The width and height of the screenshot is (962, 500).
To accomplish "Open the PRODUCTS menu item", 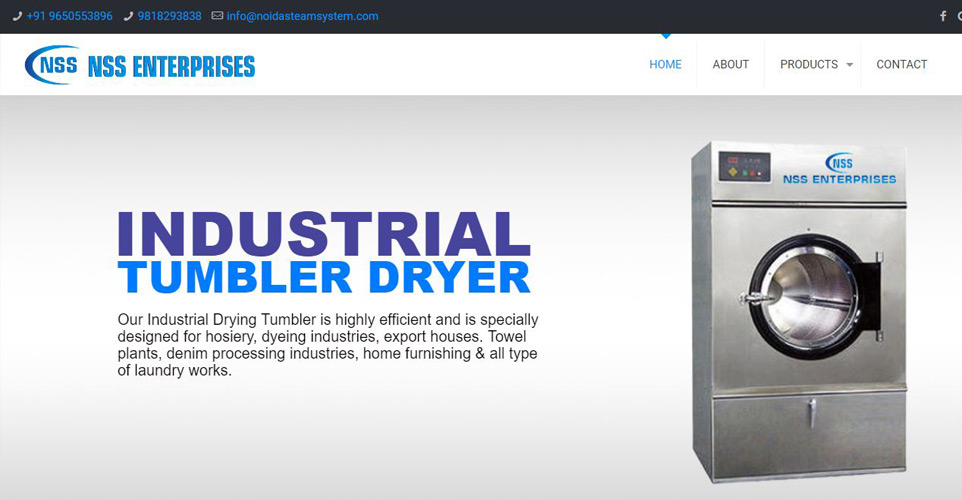I will coord(809,64).
